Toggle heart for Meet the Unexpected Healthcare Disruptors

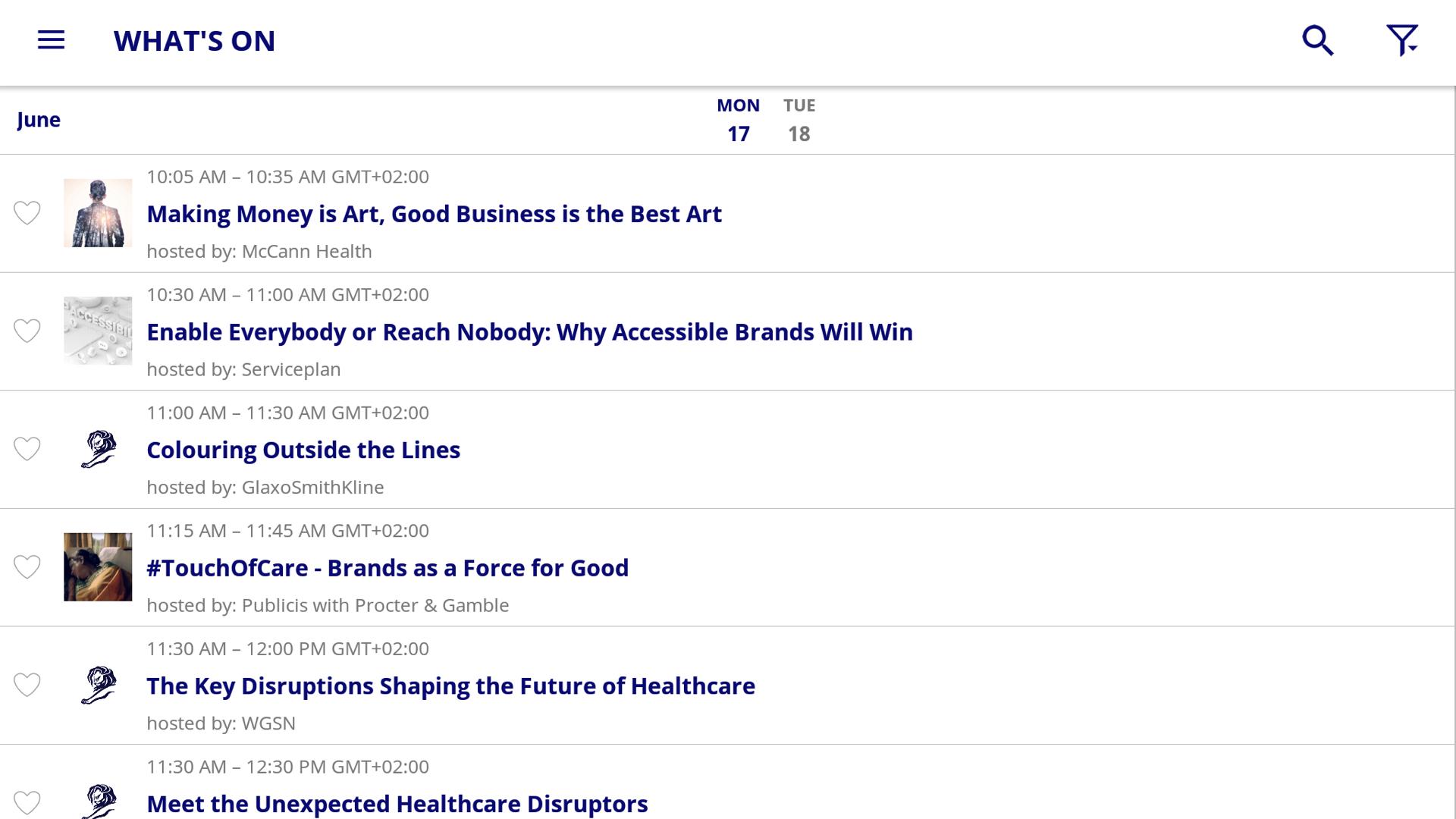click(x=27, y=802)
